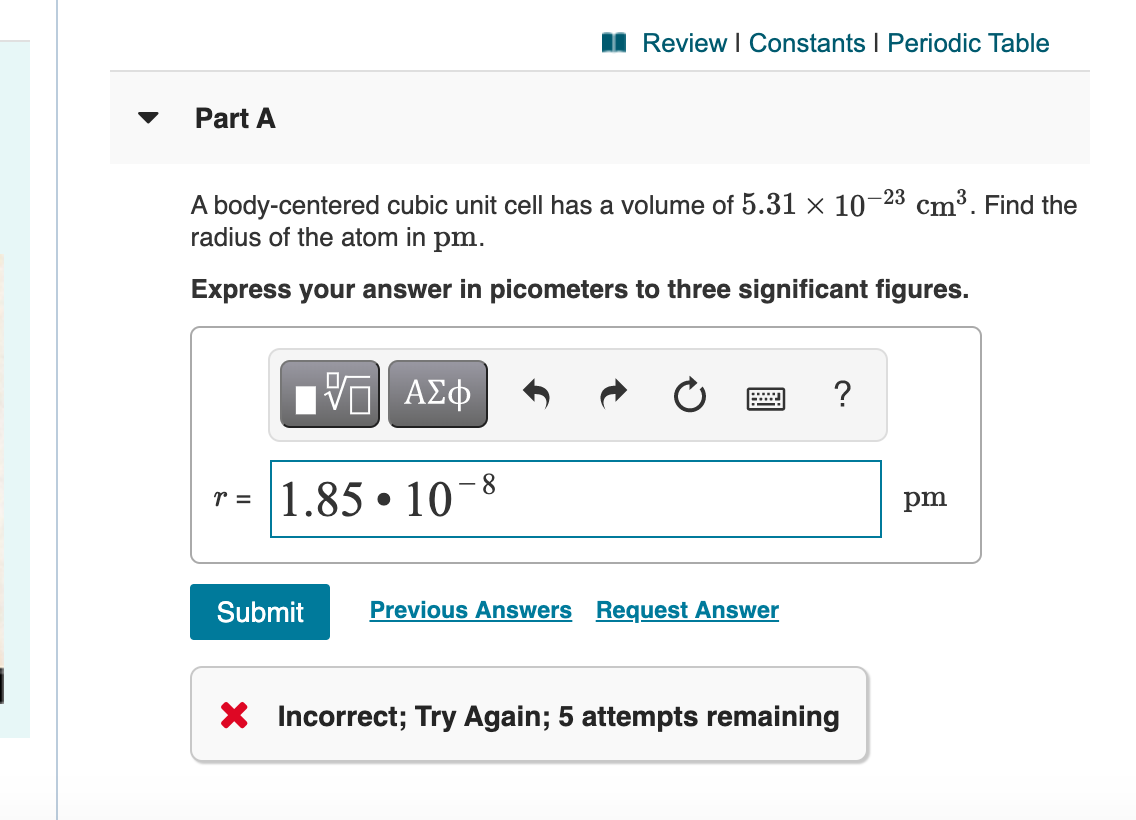Viewport: 1136px width, 820px height.
Task: Click the Part A header to toggle it
Action: [x=235, y=118]
